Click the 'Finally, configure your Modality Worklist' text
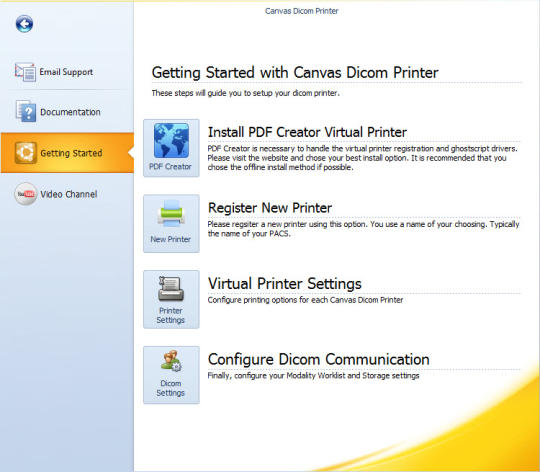Screen dimensions: 540x472 pyautogui.click(x=313, y=376)
